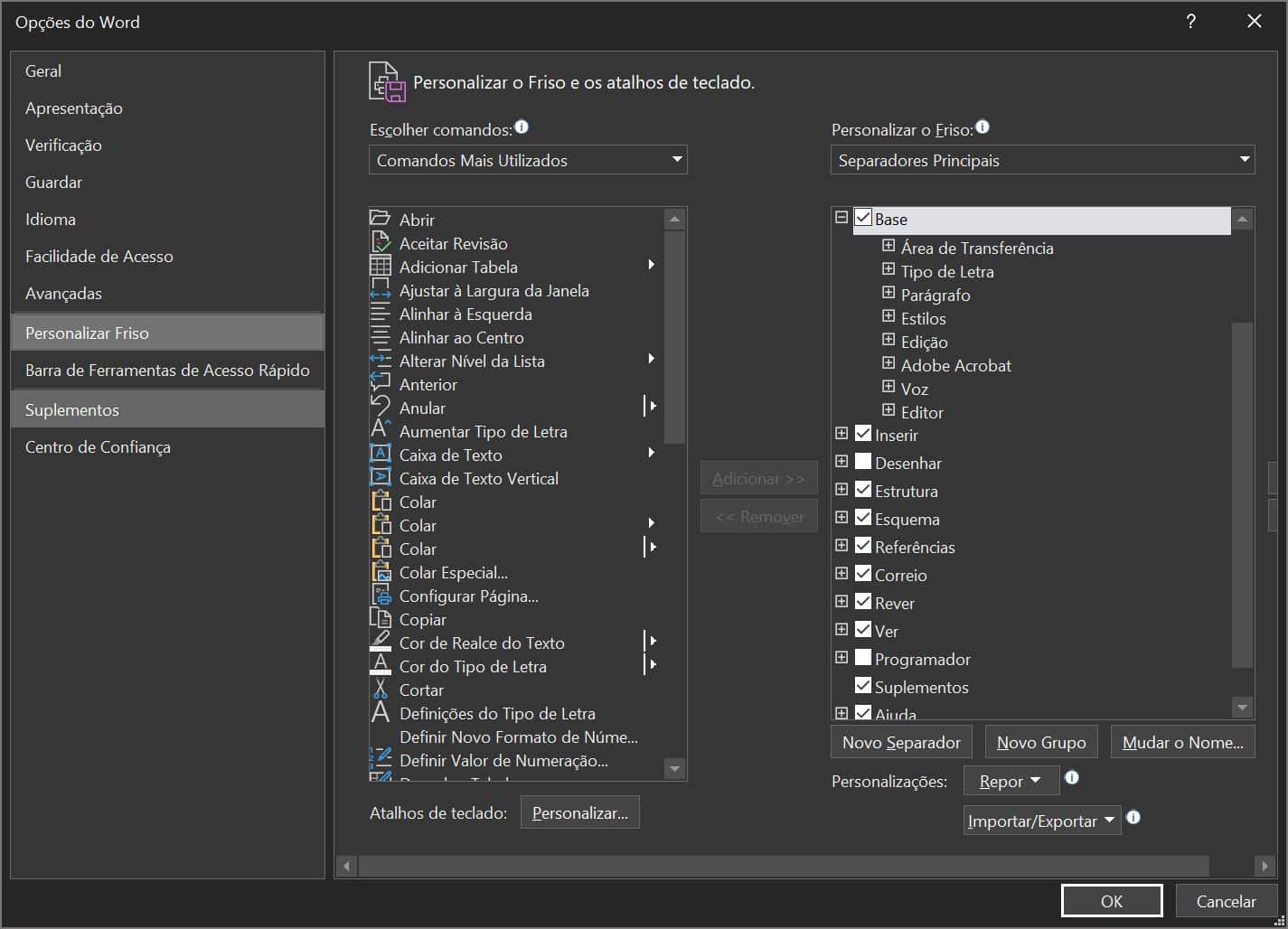Screen dimensions: 1288x929
Task: Select the Copiar icon in command list
Action: (381, 619)
